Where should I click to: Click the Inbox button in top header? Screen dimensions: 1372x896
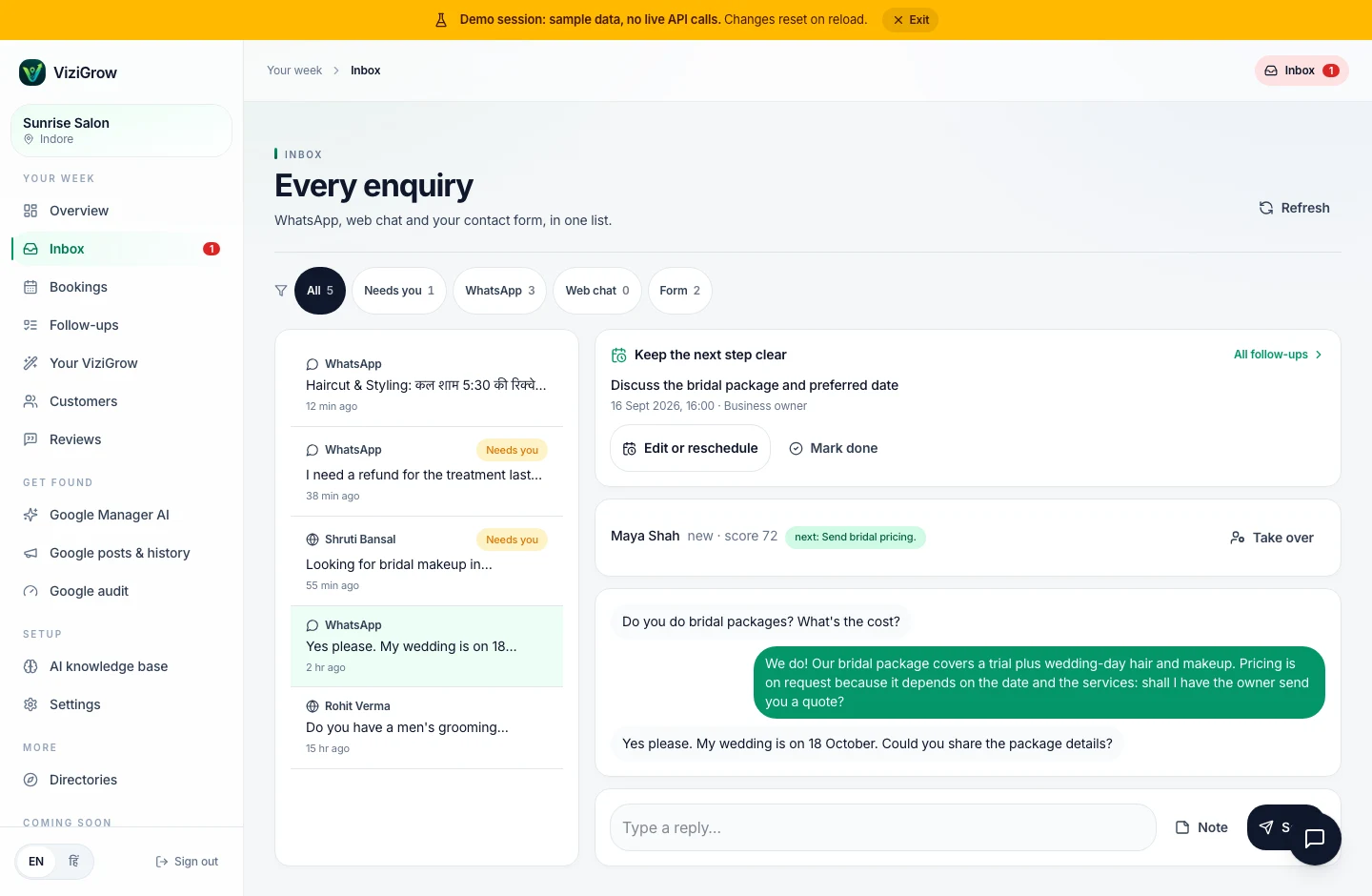[1301, 71]
